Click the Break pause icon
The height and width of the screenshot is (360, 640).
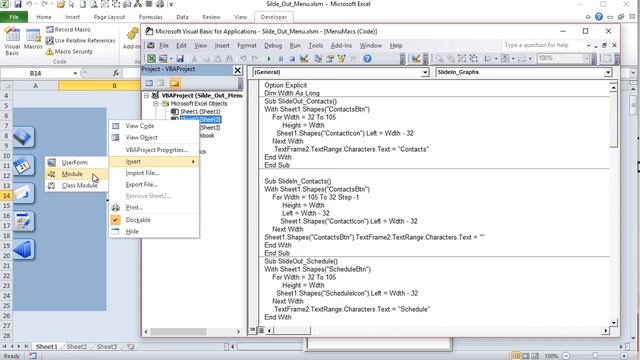click(281, 59)
